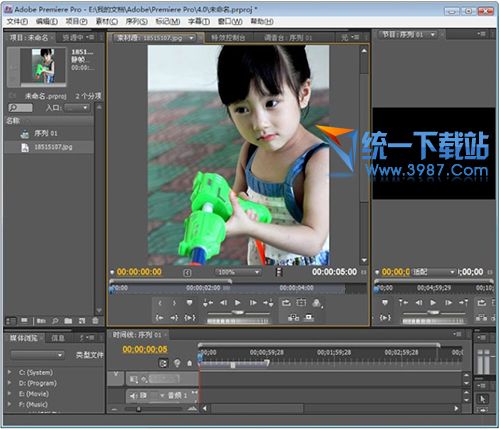The height and width of the screenshot is (430, 500).
Task: Play In to Out in Program monitor
Action: [x=385, y=318]
